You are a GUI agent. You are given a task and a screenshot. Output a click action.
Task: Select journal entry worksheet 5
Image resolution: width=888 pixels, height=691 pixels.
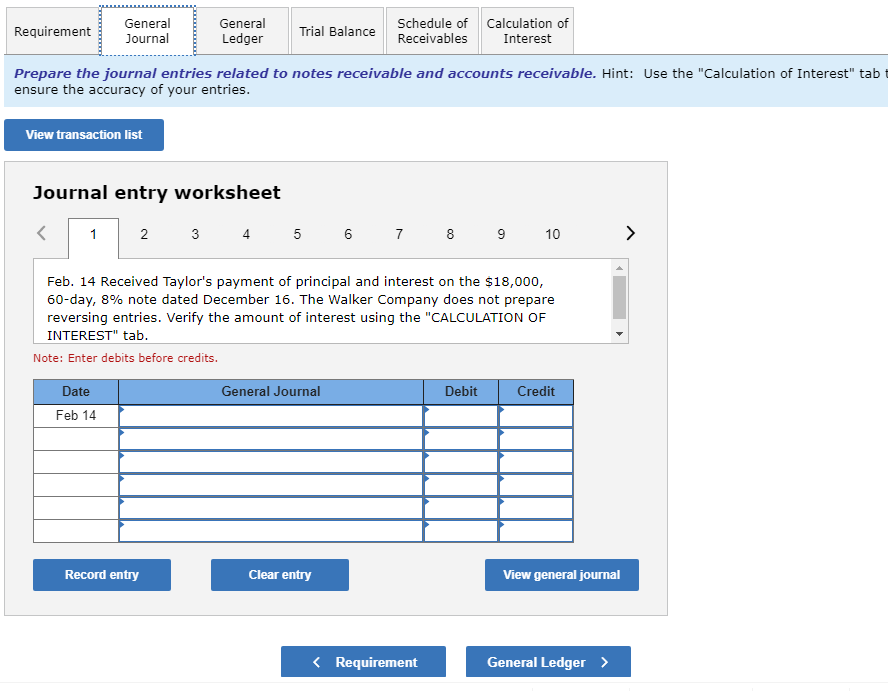click(297, 234)
